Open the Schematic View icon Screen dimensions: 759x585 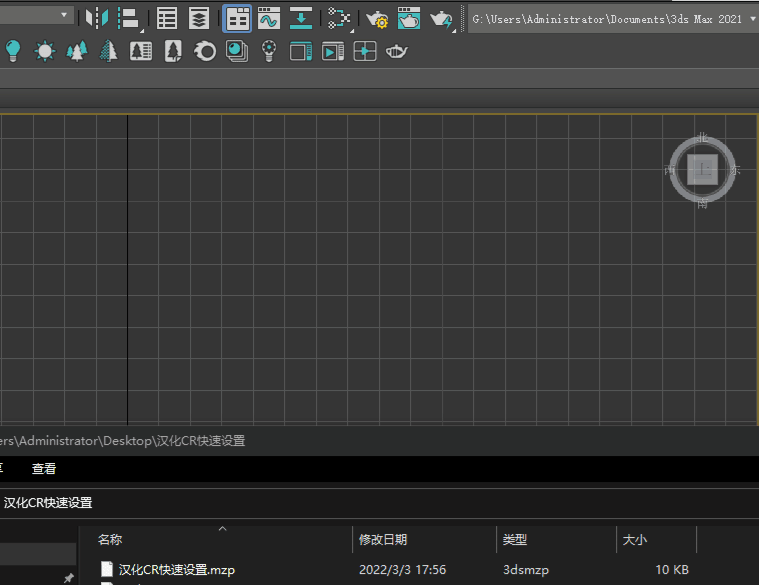click(x=340, y=18)
